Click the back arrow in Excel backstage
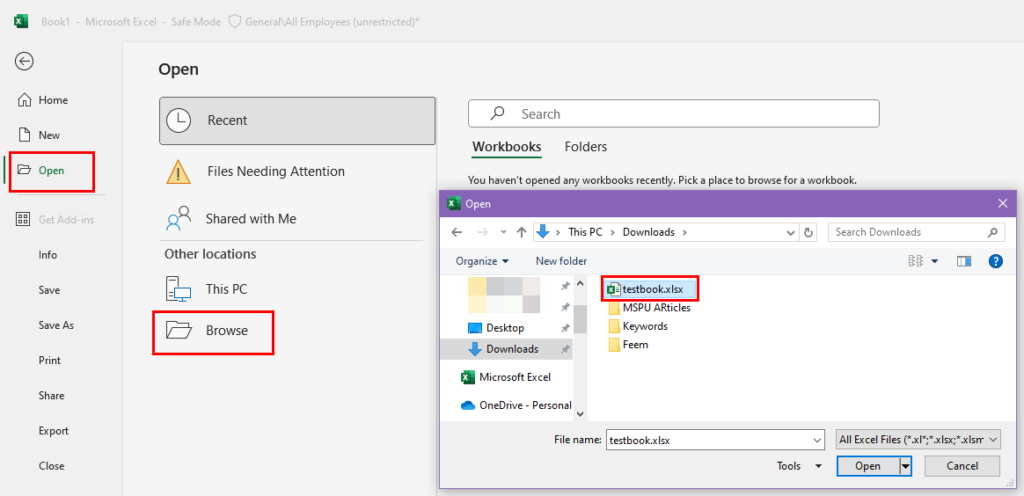This screenshot has width=1024, height=496. pyautogui.click(x=24, y=61)
